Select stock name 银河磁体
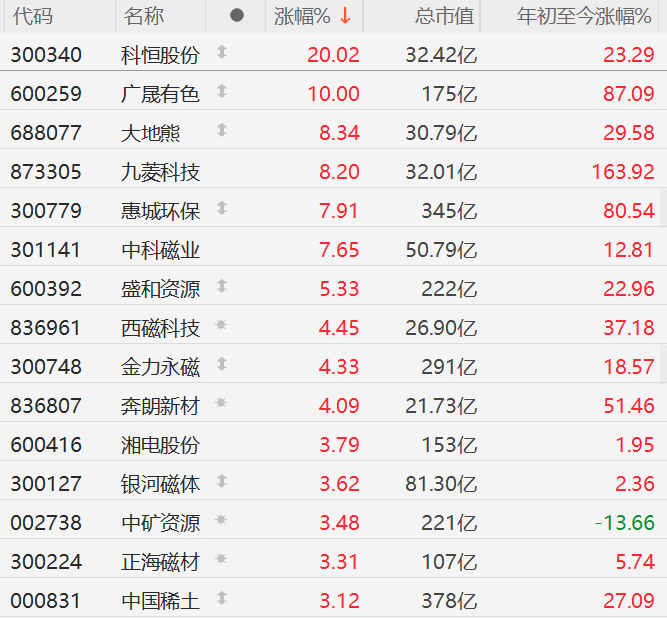This screenshot has width=667, height=618. pos(160,484)
